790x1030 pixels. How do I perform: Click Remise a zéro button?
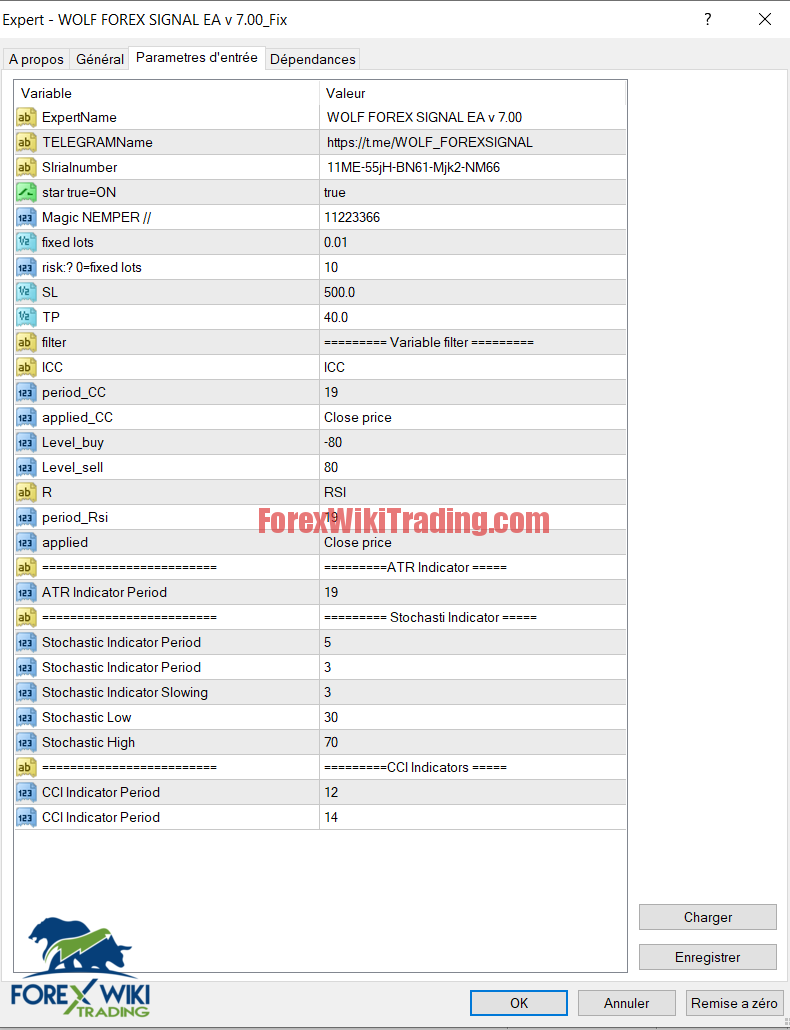(735, 1003)
